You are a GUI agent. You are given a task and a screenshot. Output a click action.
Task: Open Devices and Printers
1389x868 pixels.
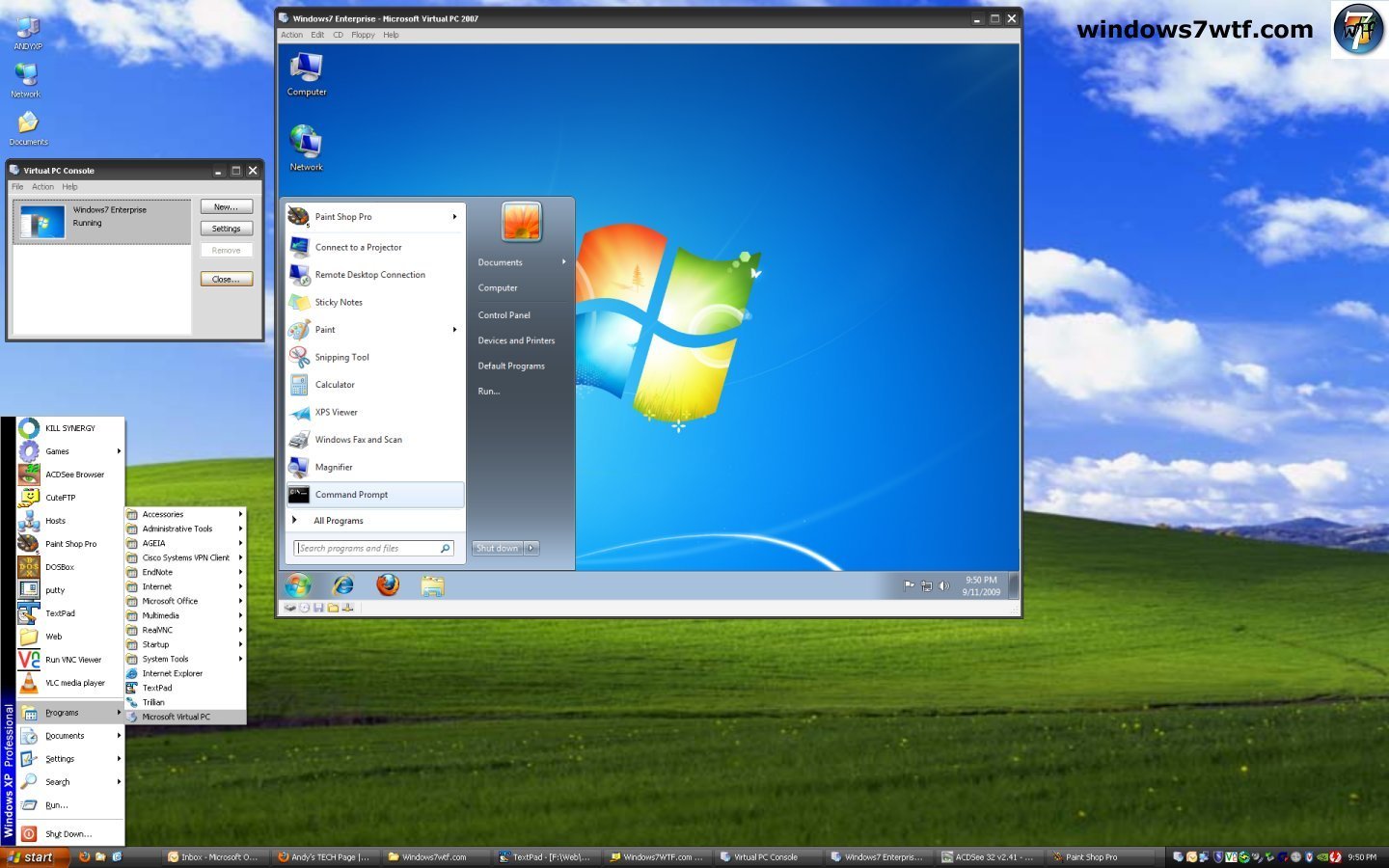click(517, 340)
